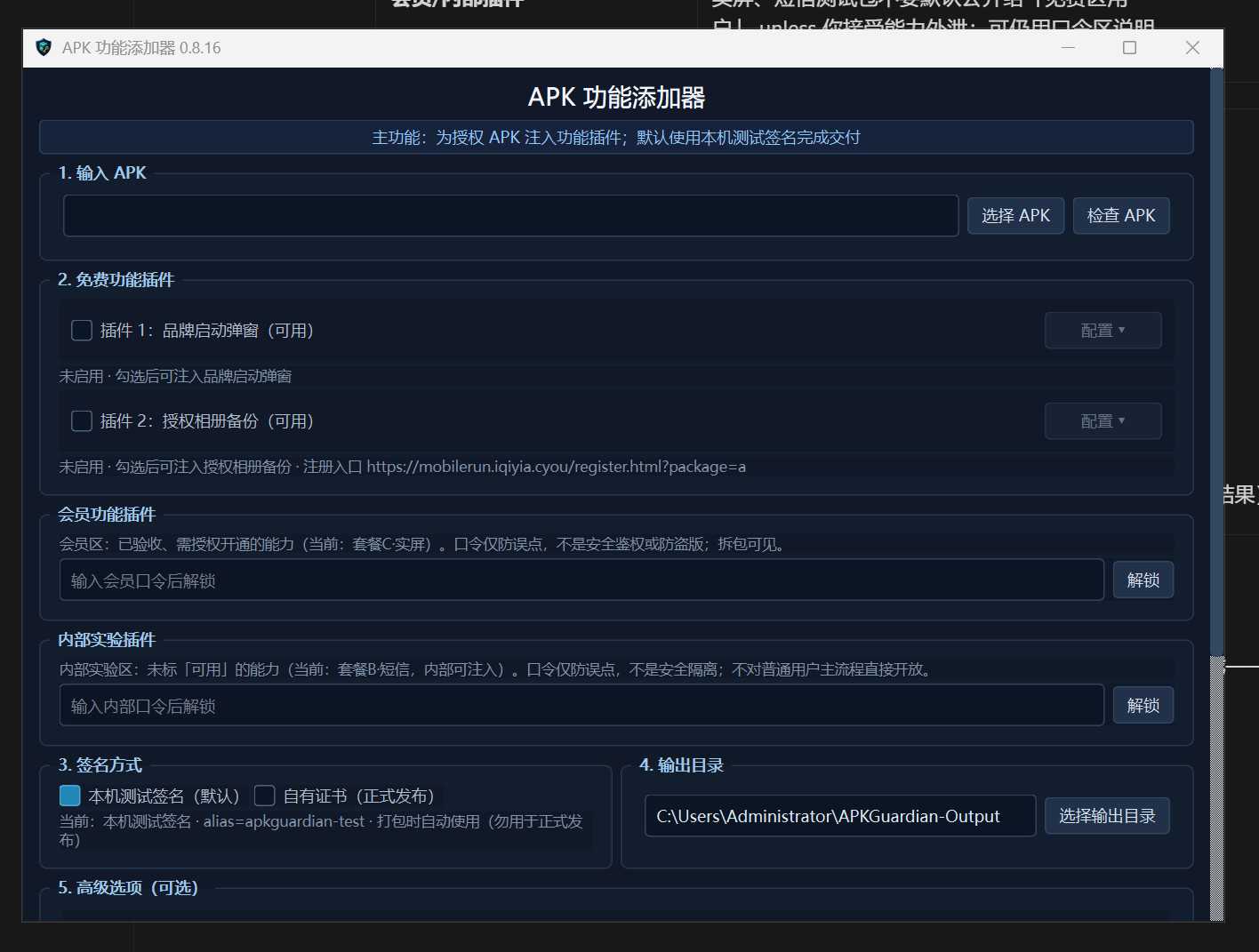Image resolution: width=1259 pixels, height=952 pixels.
Task: Open the 配置 dropdown for 插件 2
Action: point(1103,421)
